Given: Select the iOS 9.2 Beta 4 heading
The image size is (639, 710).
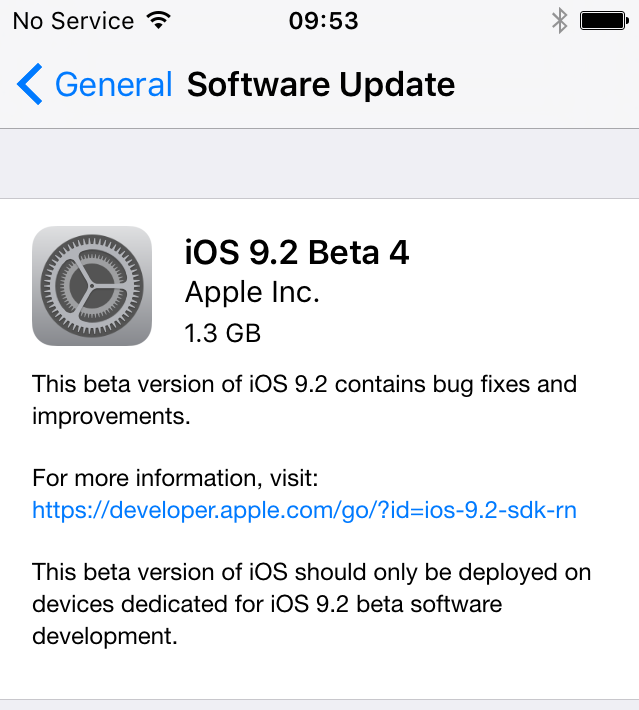Looking at the screenshot, I should [297, 253].
